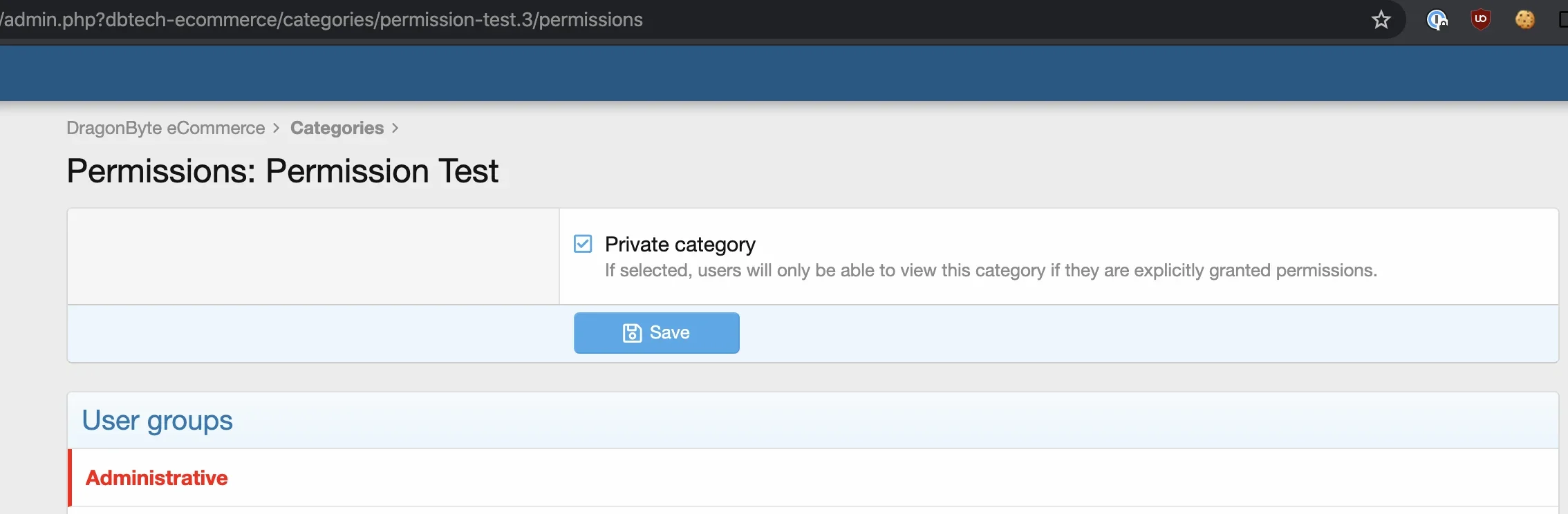Open the 1Password extension icon

tap(1437, 19)
